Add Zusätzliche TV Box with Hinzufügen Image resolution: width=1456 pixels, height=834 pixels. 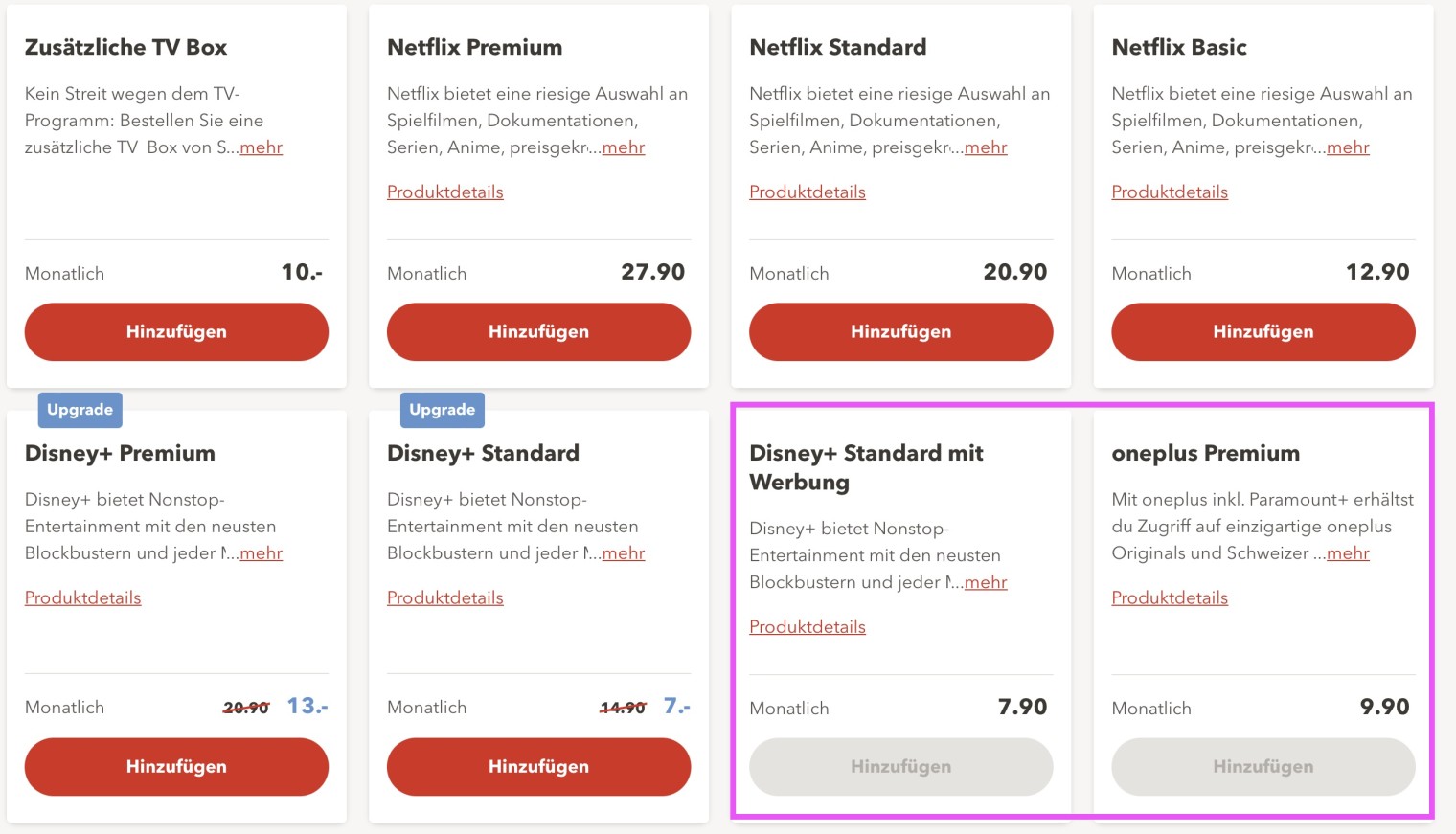coord(176,332)
